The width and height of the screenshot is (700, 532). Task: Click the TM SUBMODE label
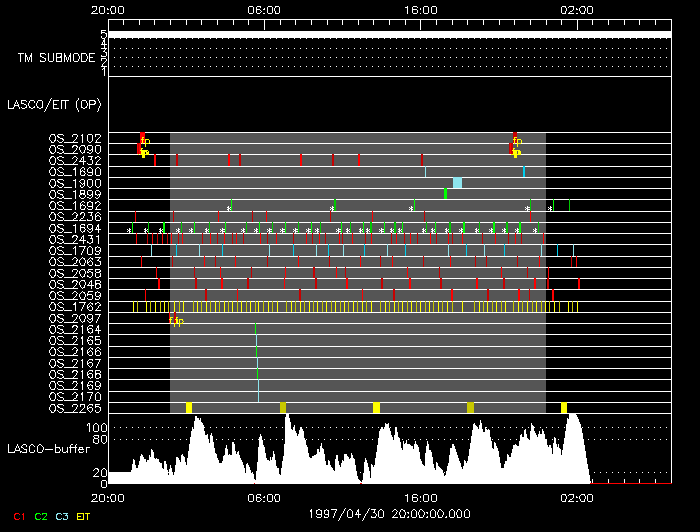[x=56, y=58]
